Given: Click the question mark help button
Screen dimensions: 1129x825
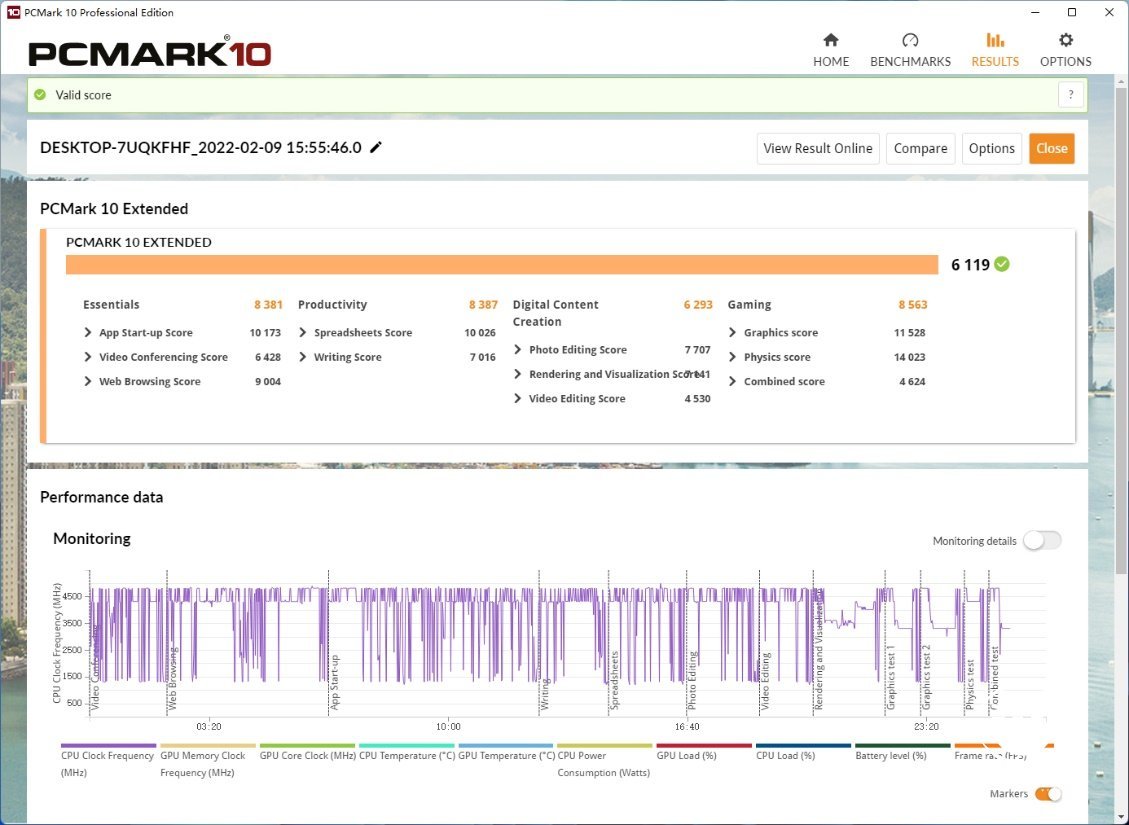Looking at the screenshot, I should pyautogui.click(x=1071, y=95).
